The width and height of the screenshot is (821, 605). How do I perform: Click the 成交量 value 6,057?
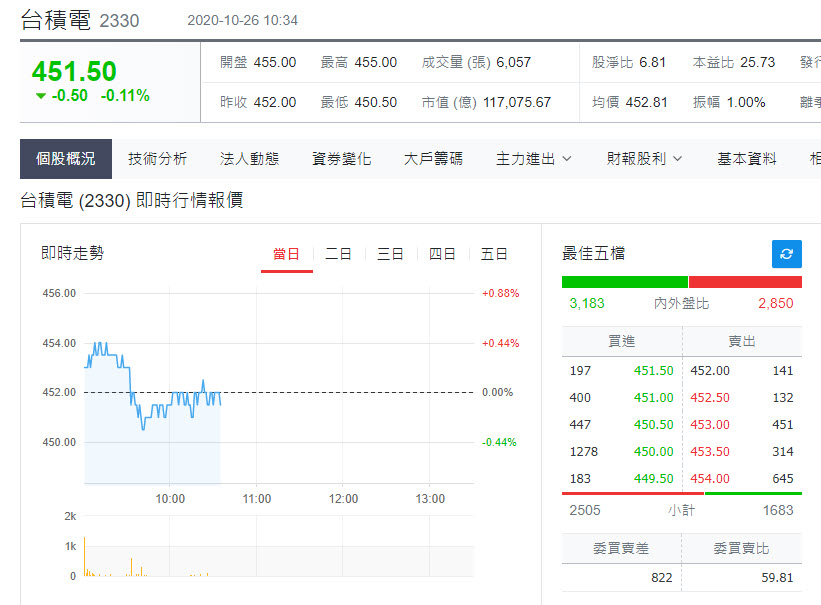514,62
